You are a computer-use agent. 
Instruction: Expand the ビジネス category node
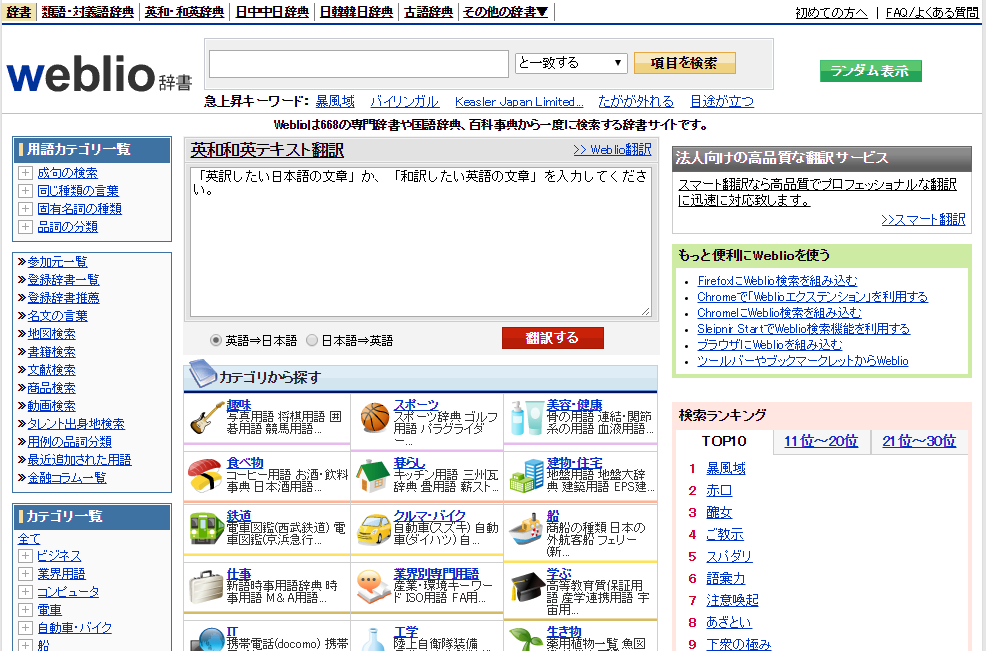tap(25, 556)
